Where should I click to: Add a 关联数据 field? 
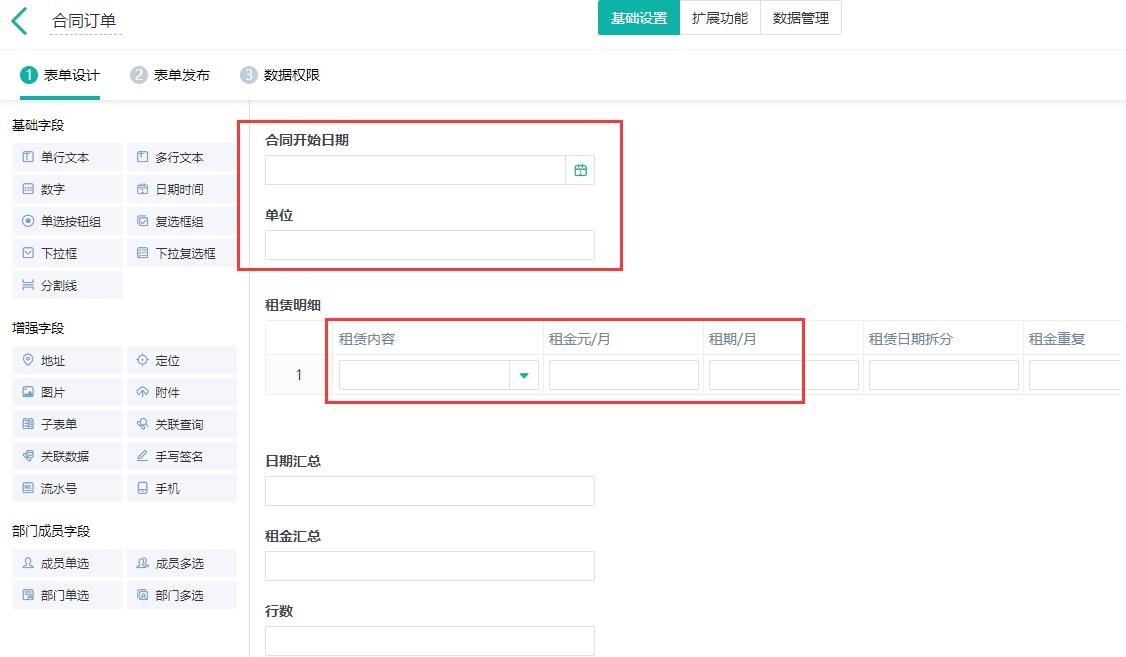[68, 456]
